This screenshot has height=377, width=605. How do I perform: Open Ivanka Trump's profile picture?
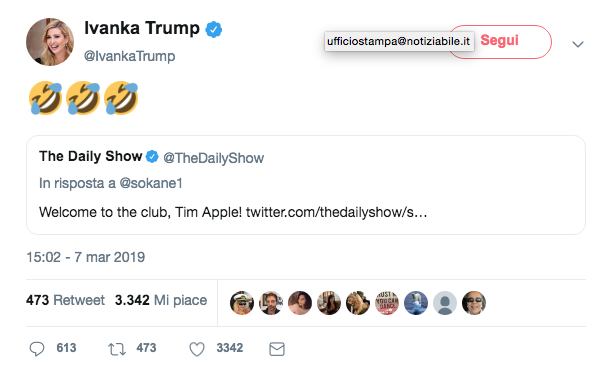50,42
